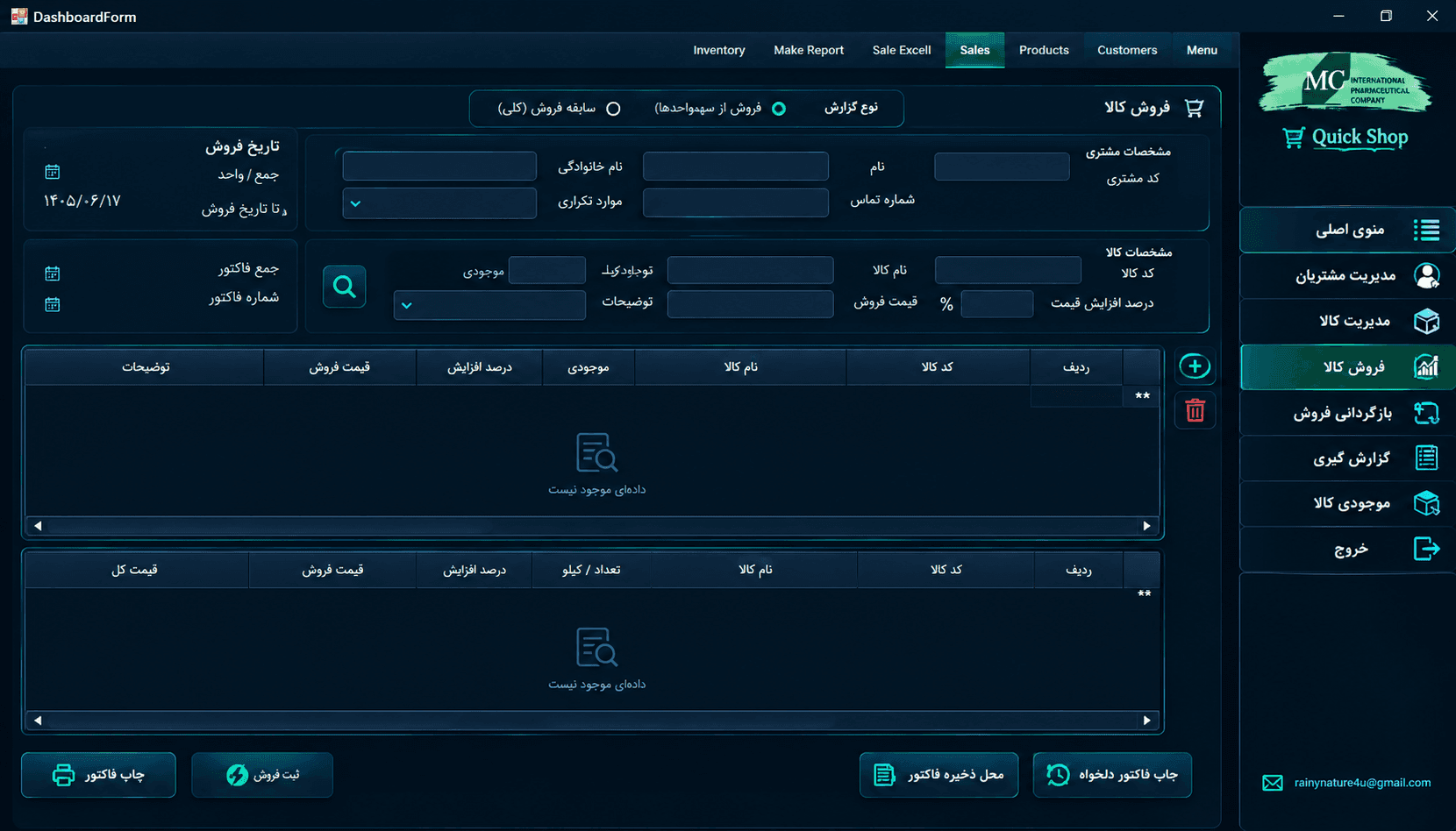
Task: Click the rainynature4u@gmail.com email link
Action: click(x=1362, y=783)
